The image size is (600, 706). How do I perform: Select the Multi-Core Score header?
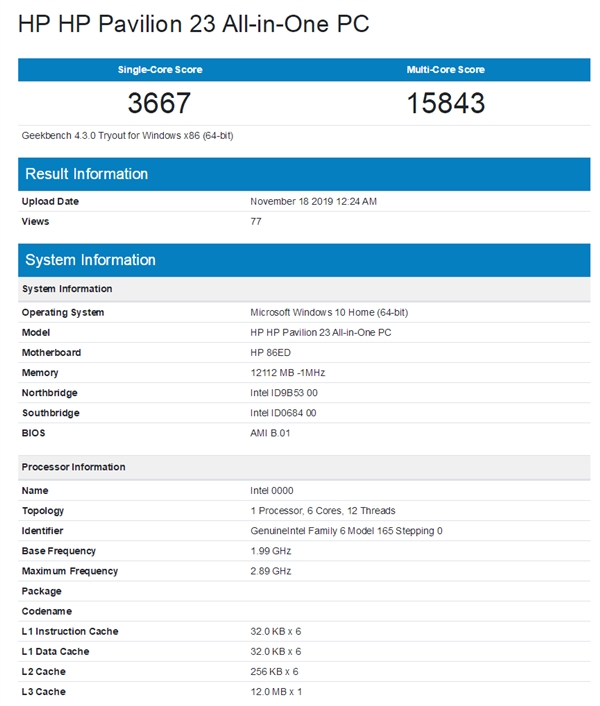(x=445, y=69)
